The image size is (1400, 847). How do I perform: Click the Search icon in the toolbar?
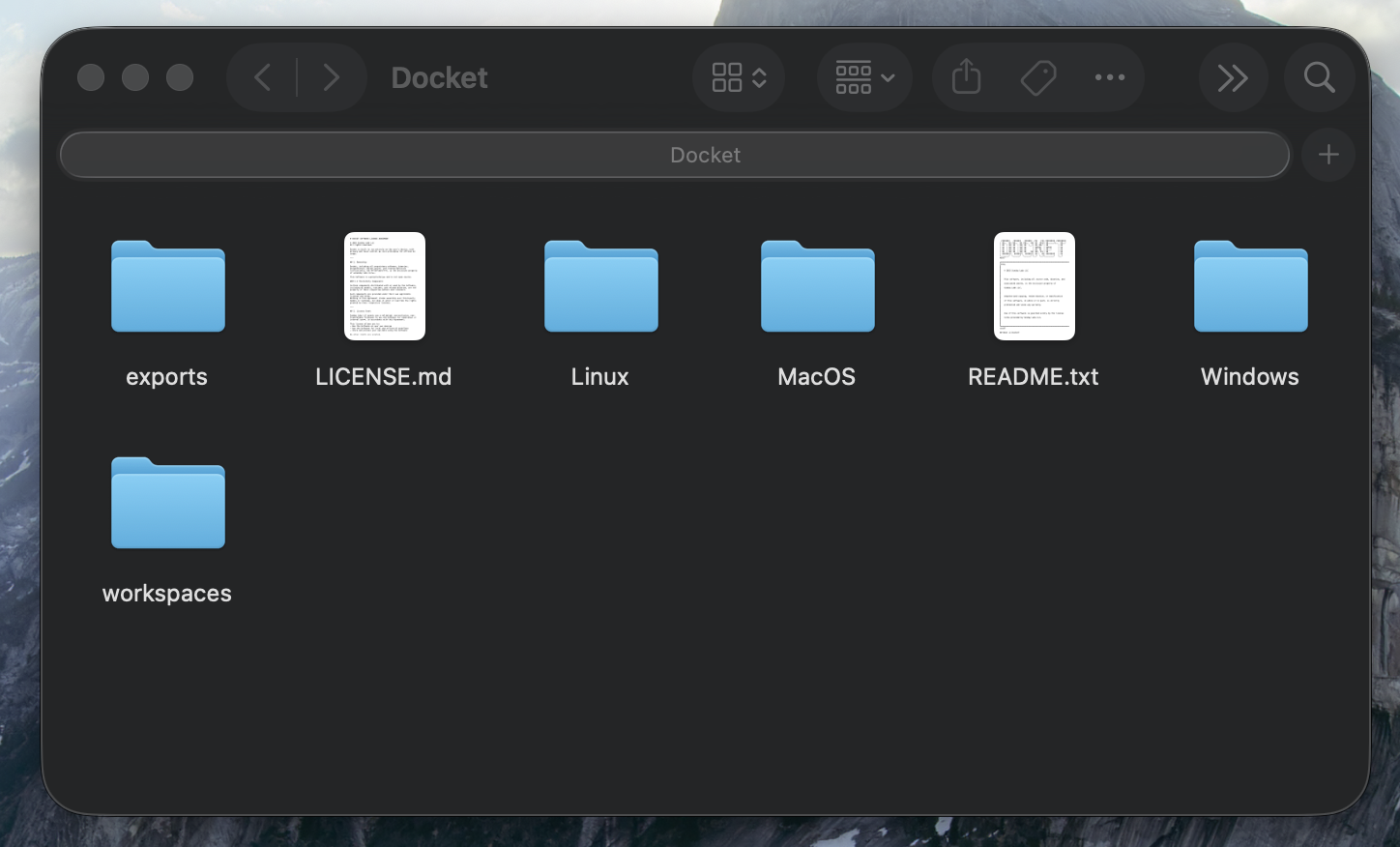click(1320, 77)
